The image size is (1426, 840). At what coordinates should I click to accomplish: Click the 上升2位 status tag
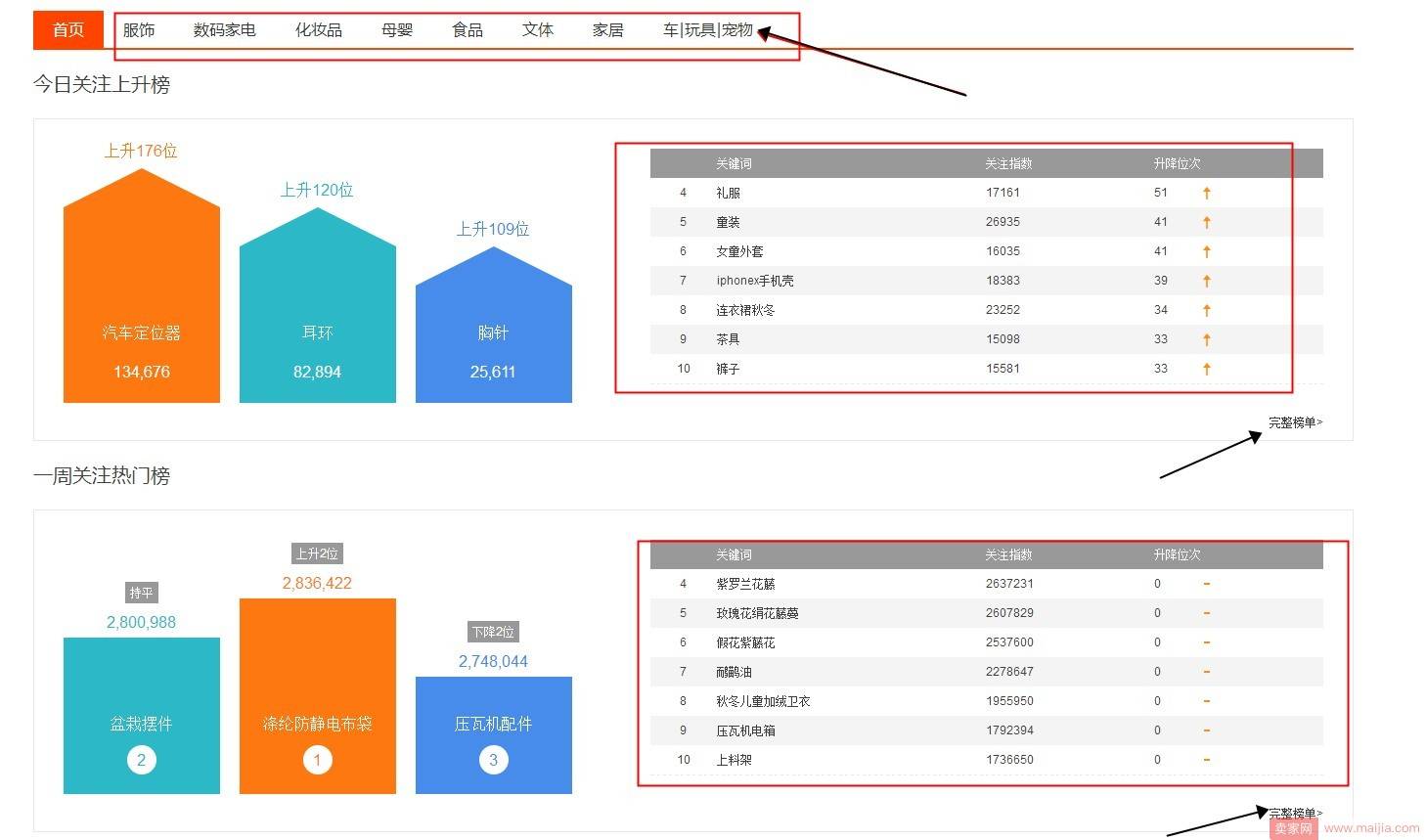[318, 553]
